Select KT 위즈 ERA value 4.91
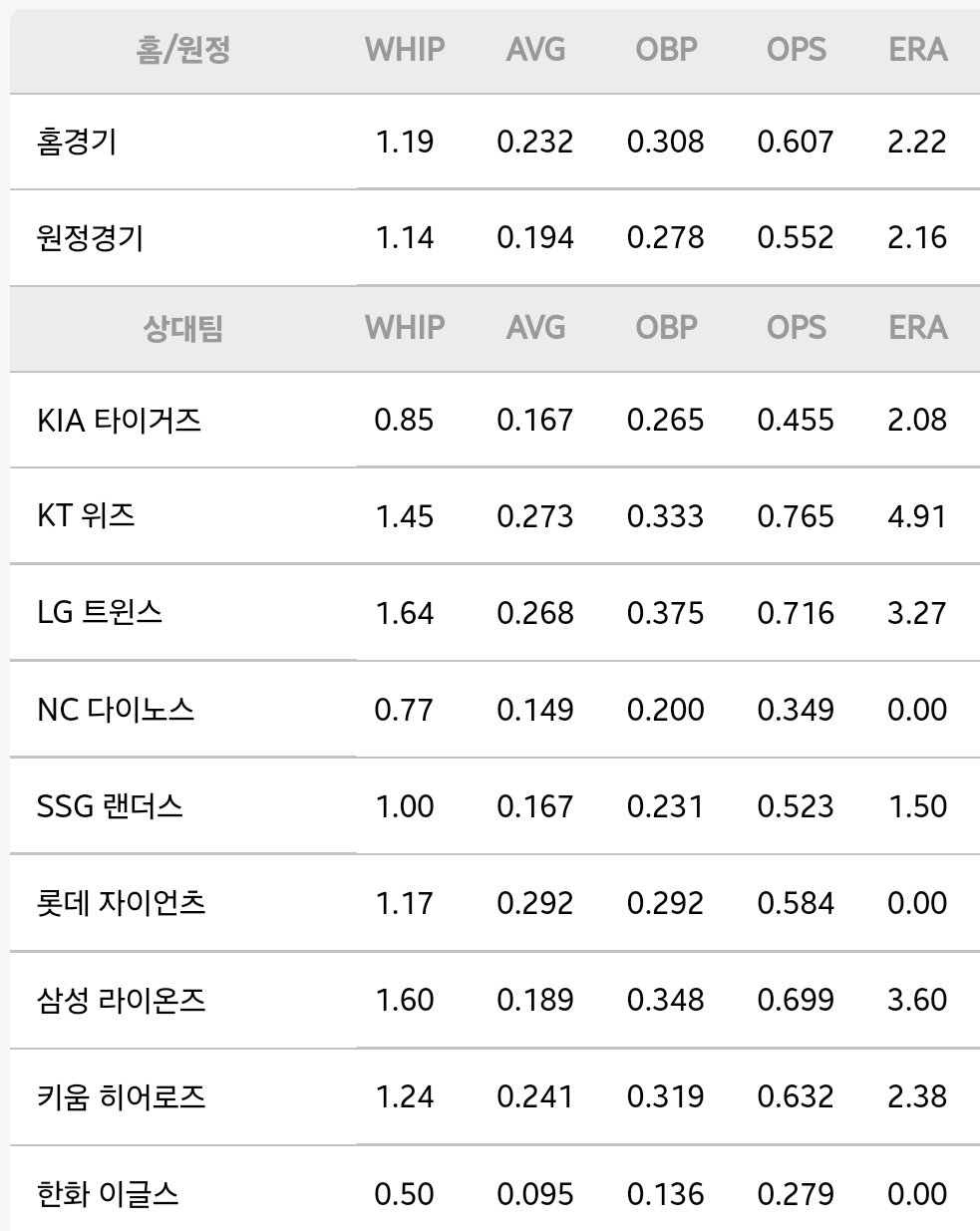 tap(917, 516)
